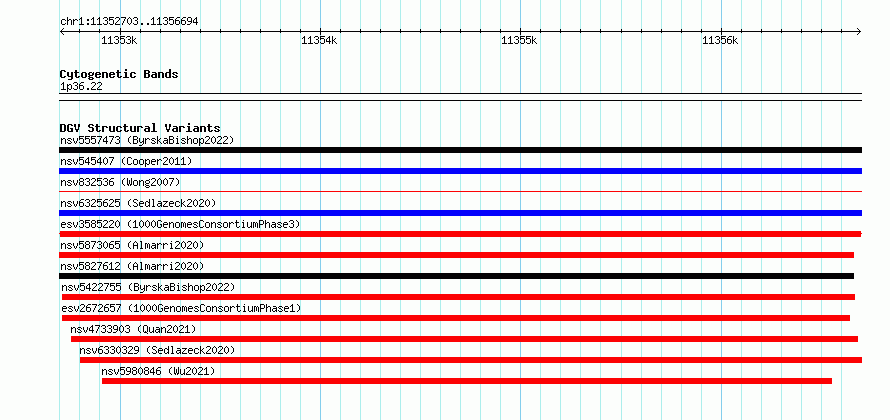Click the red nsv5980846 variant bar
The image size is (890, 420).
467,381
